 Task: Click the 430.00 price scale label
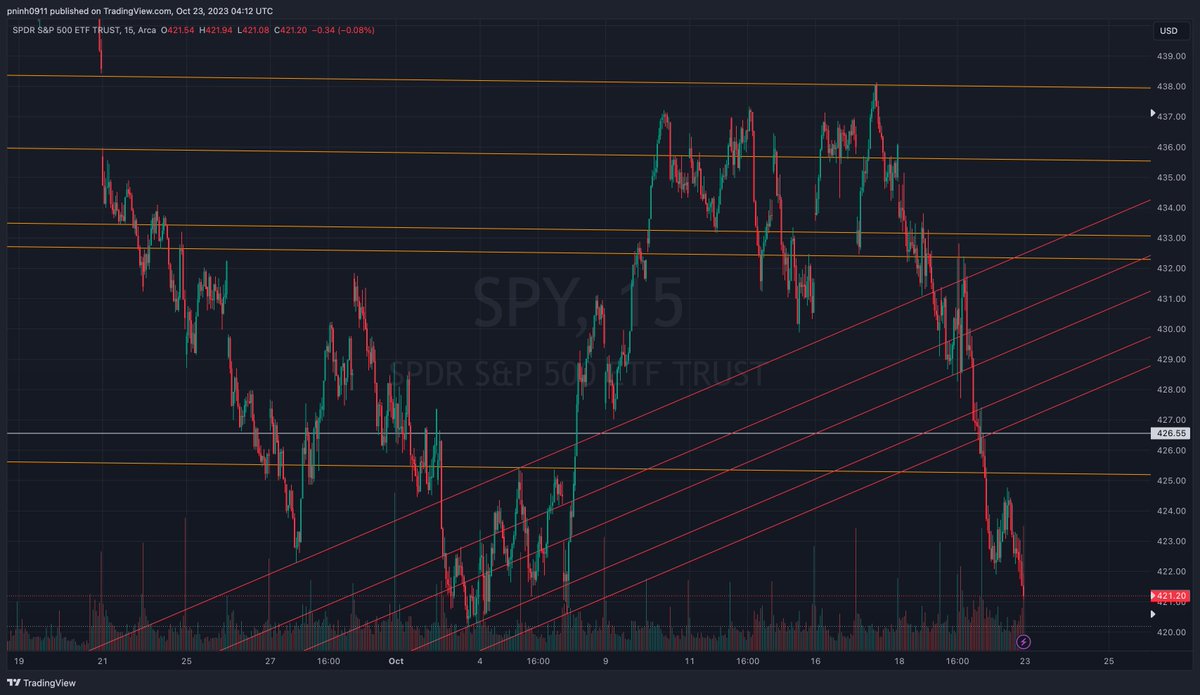pyautogui.click(x=1172, y=329)
